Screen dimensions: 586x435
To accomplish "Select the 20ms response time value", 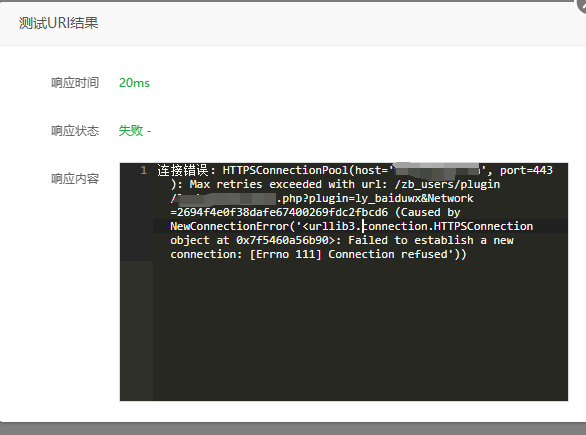I will click(134, 83).
